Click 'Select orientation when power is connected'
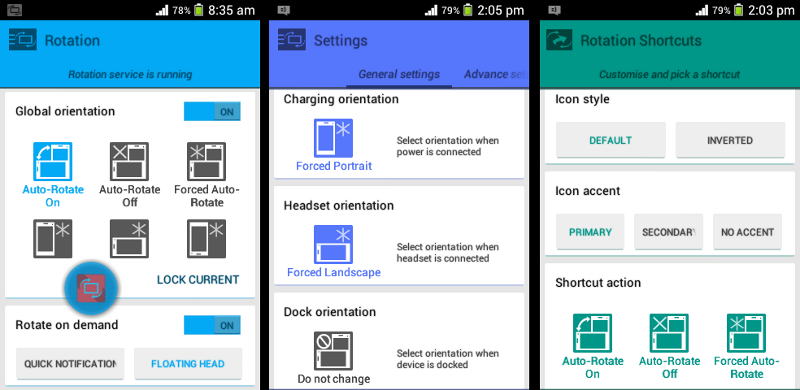Viewport: 800px width, 390px height. [x=448, y=146]
